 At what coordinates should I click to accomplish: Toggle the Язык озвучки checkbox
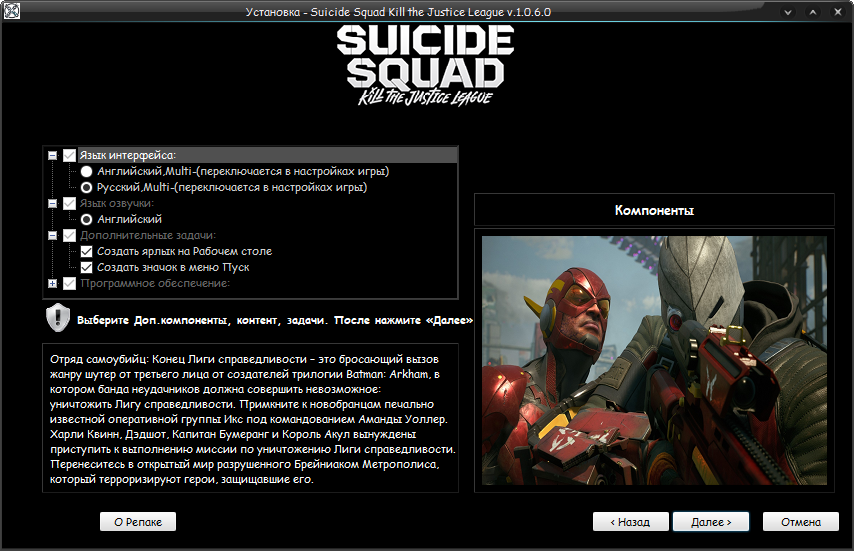69,203
